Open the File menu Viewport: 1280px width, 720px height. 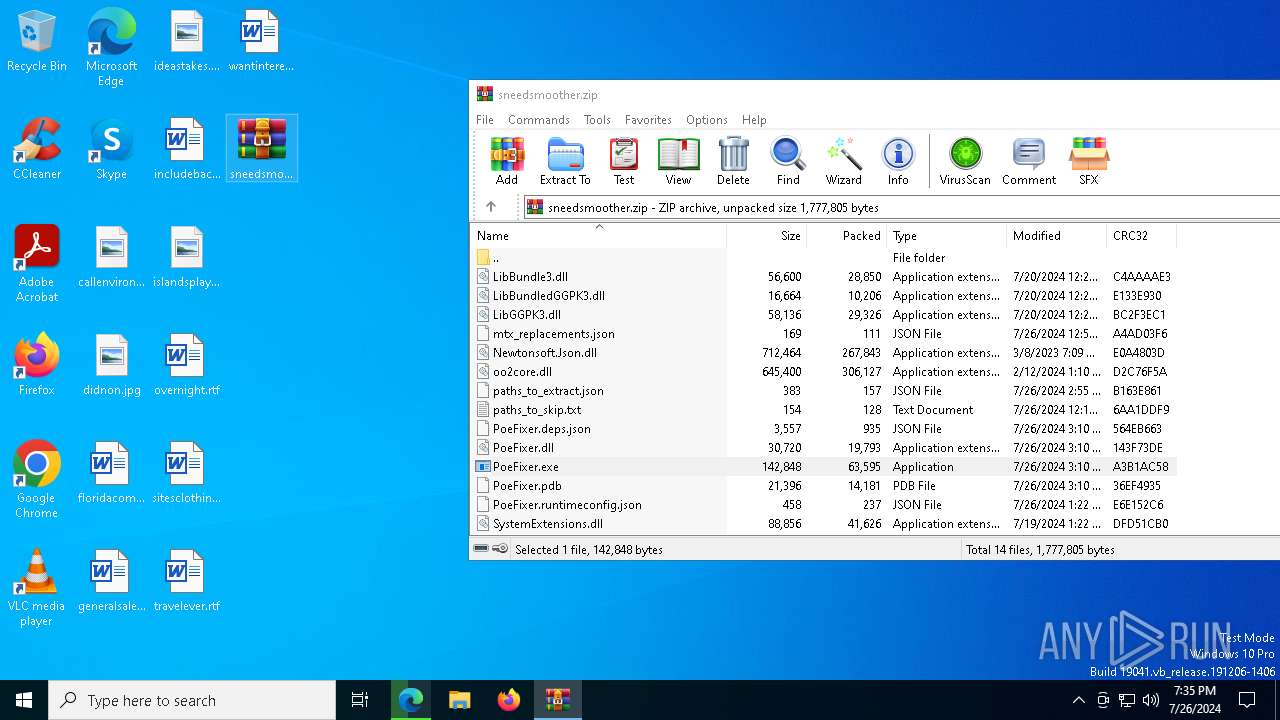coord(485,120)
